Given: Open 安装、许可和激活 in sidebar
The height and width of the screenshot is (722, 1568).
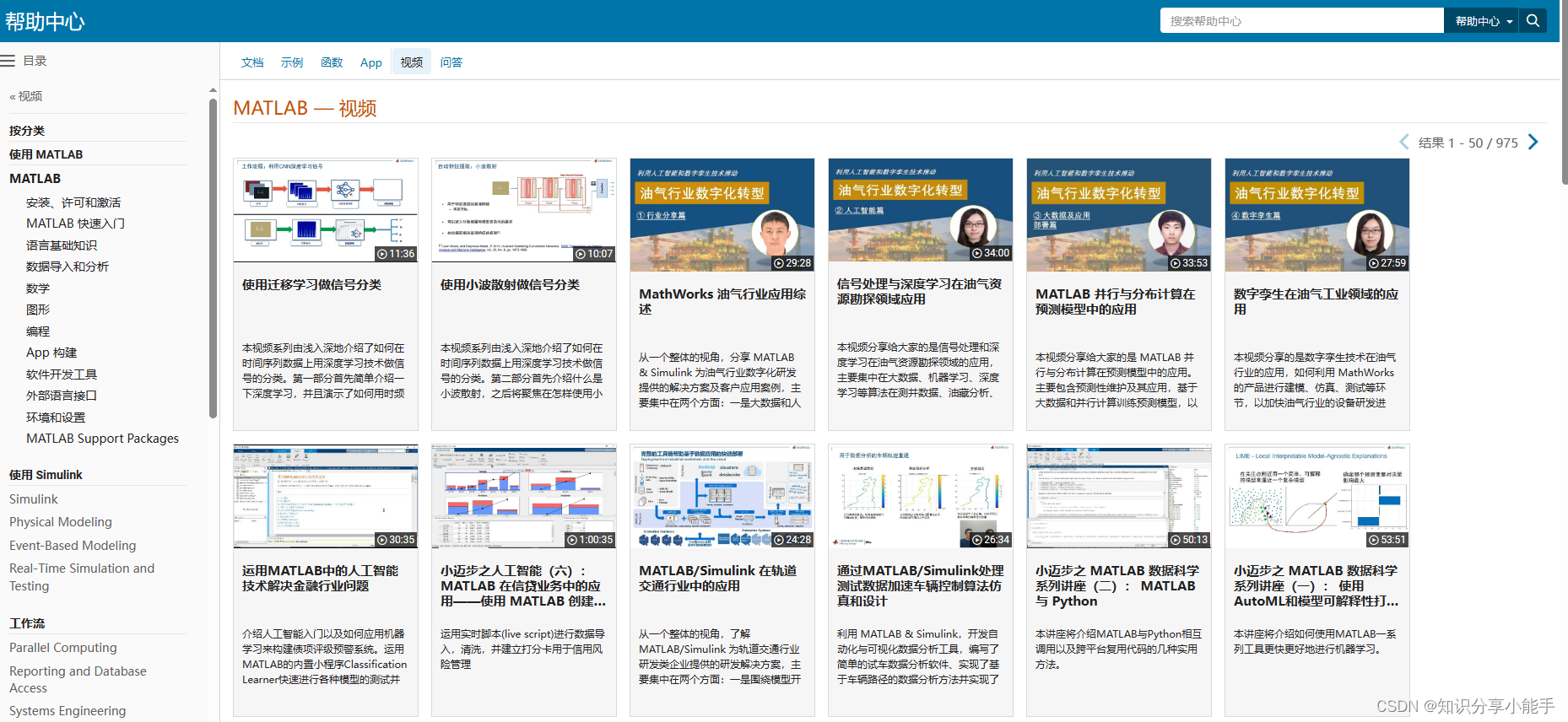Looking at the screenshot, I should tap(73, 202).
